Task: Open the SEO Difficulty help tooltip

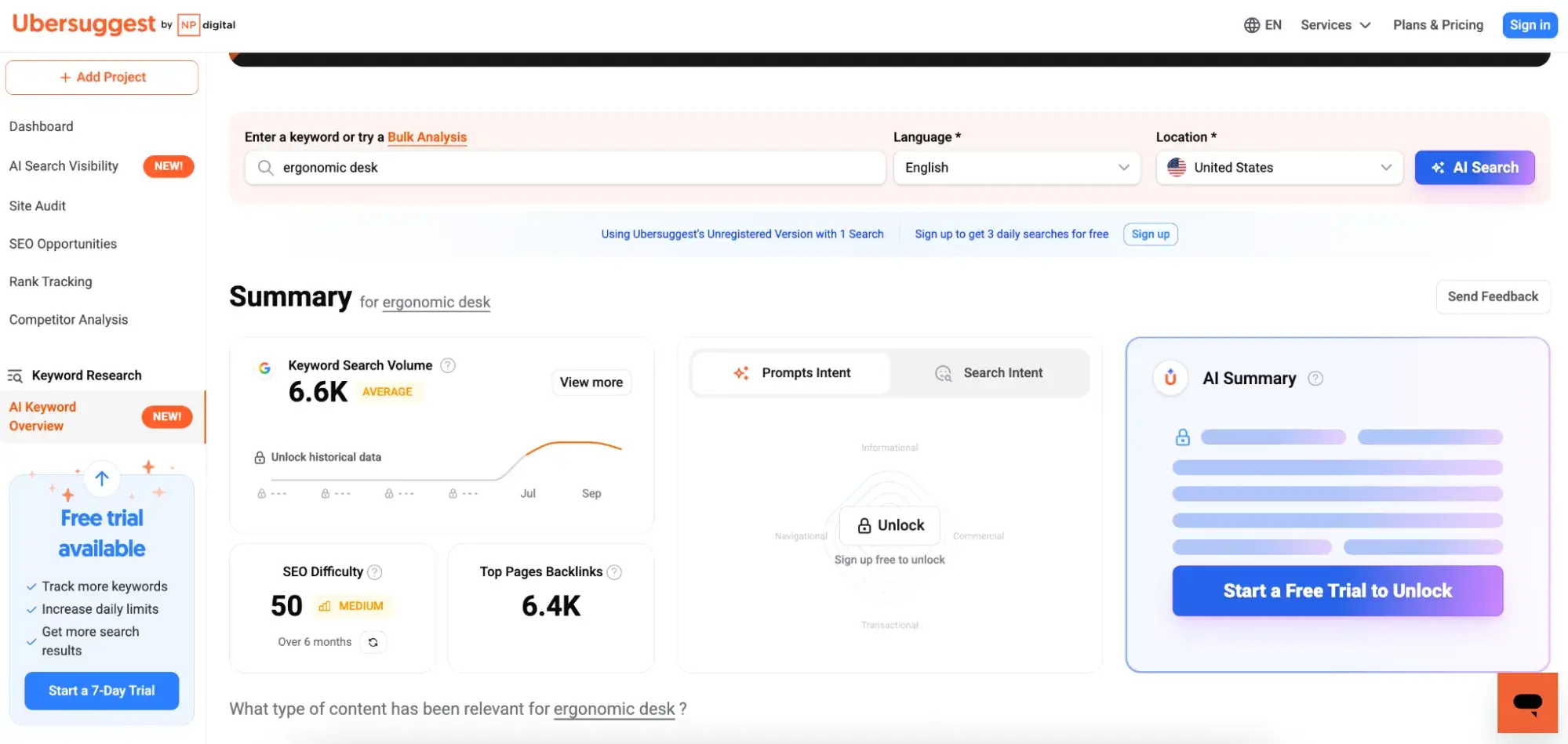Action: point(374,572)
